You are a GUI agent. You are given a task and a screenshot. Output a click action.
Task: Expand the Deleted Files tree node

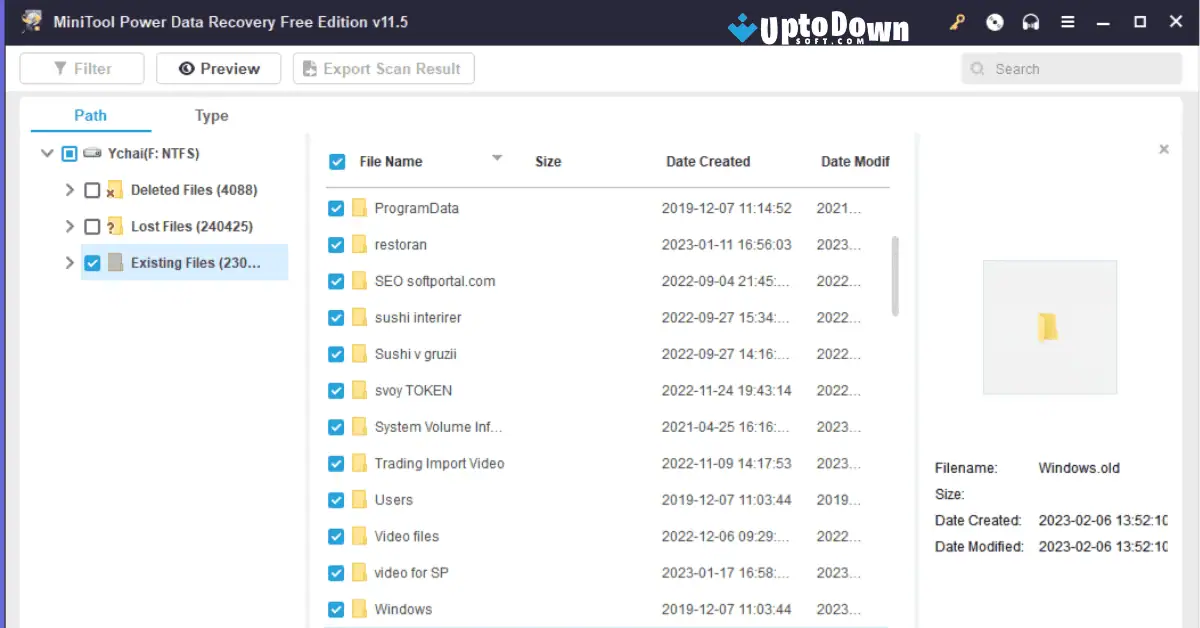(69, 190)
